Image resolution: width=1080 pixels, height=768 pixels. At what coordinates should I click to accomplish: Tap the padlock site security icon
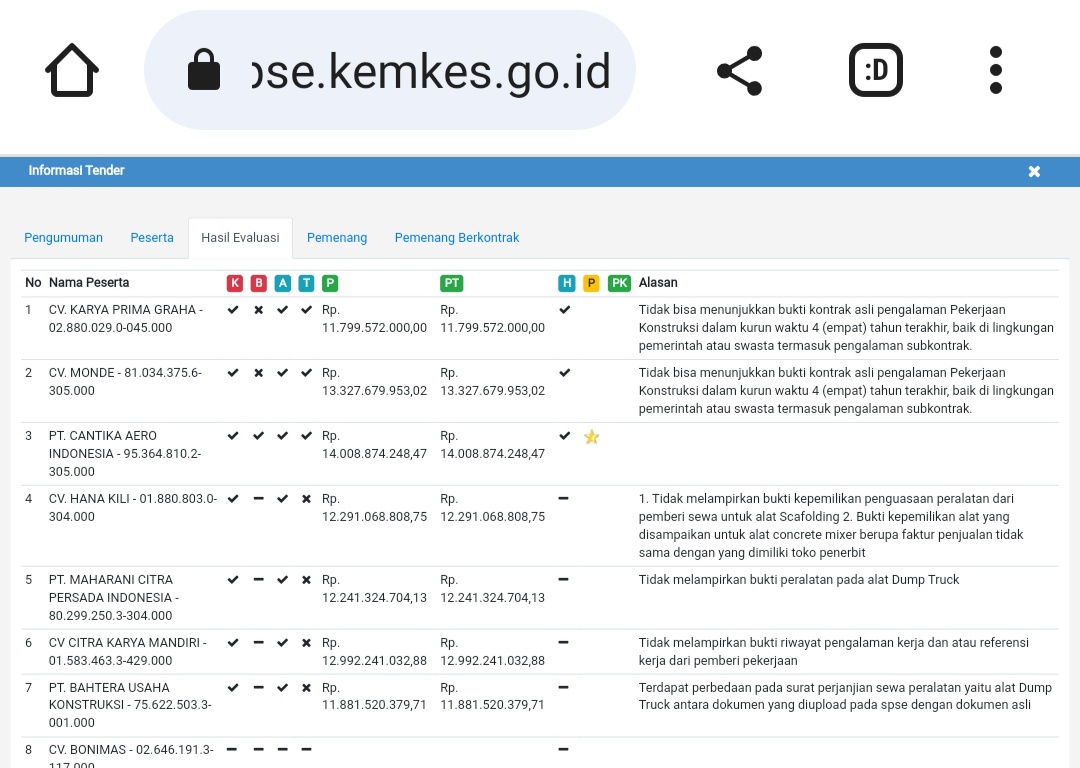tap(204, 70)
